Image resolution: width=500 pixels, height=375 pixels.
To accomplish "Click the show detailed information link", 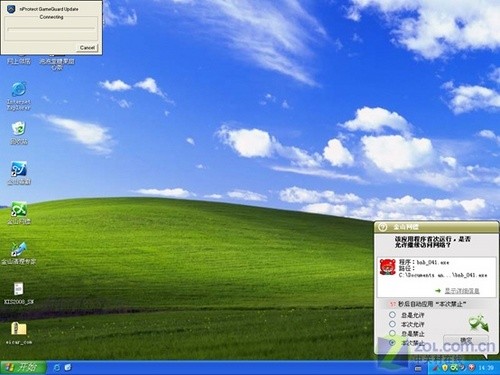I will 462,291.
